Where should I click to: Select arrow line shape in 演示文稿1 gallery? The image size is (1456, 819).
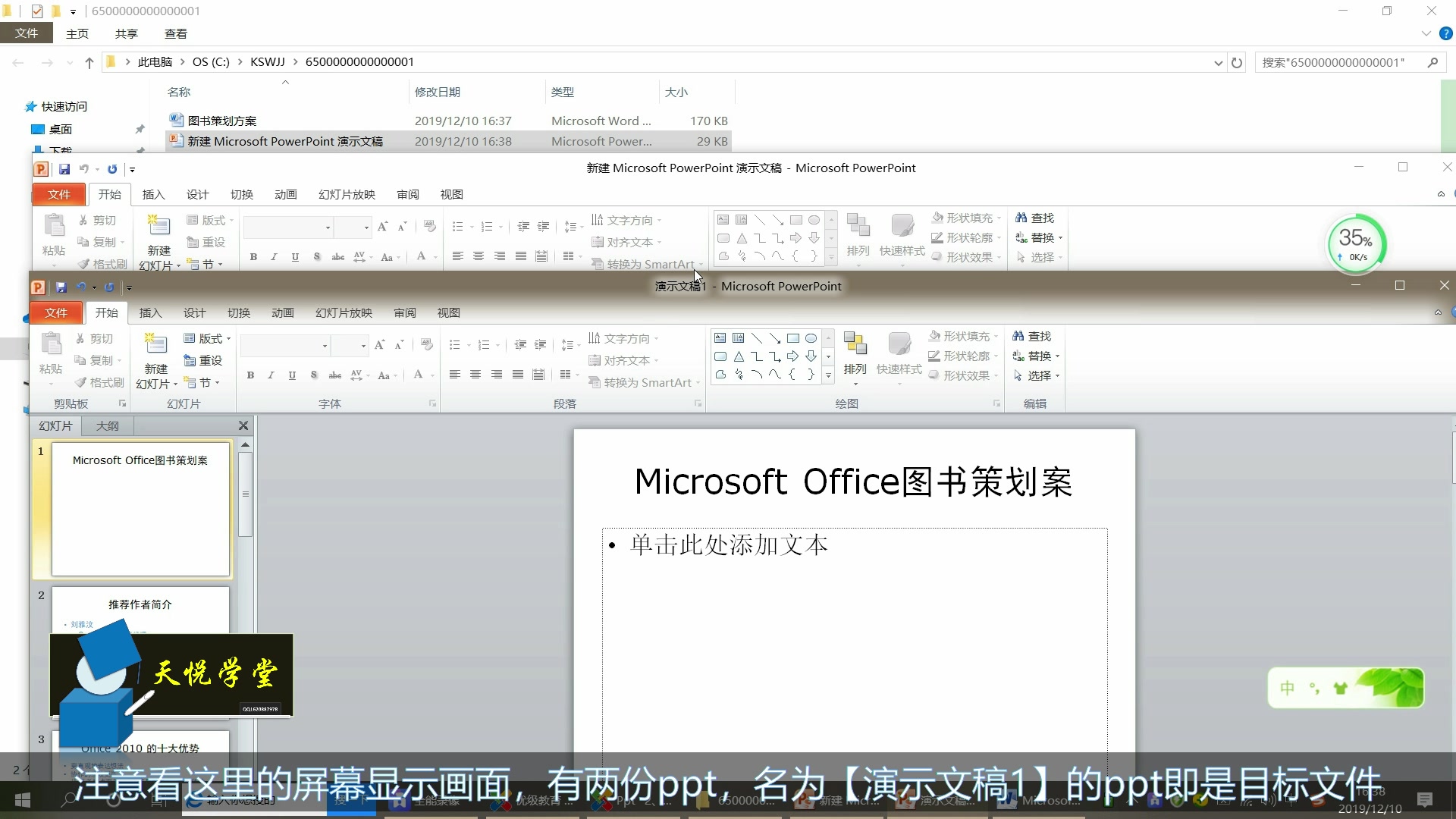pos(774,338)
